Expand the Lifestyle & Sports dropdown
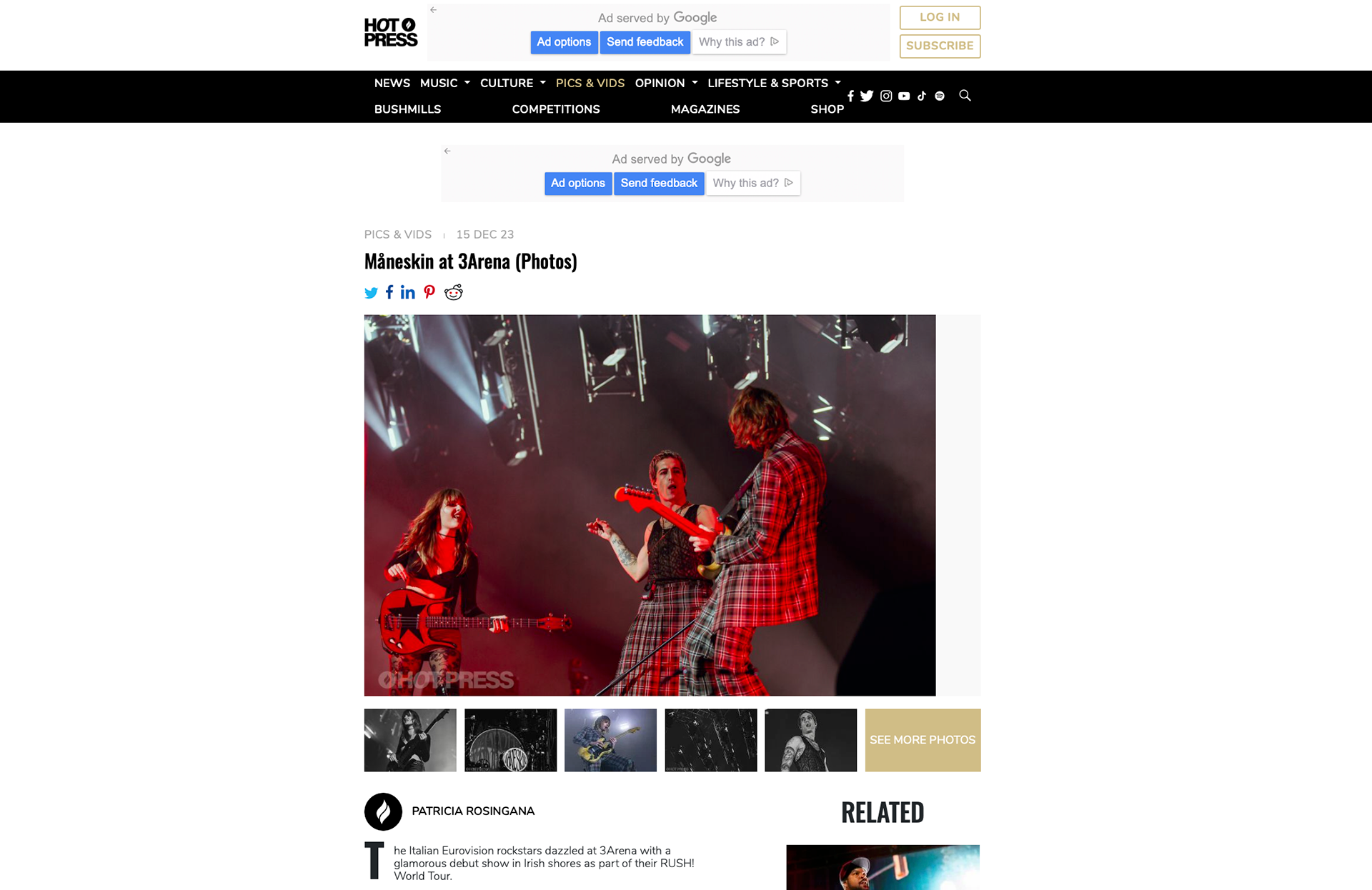 (x=774, y=83)
